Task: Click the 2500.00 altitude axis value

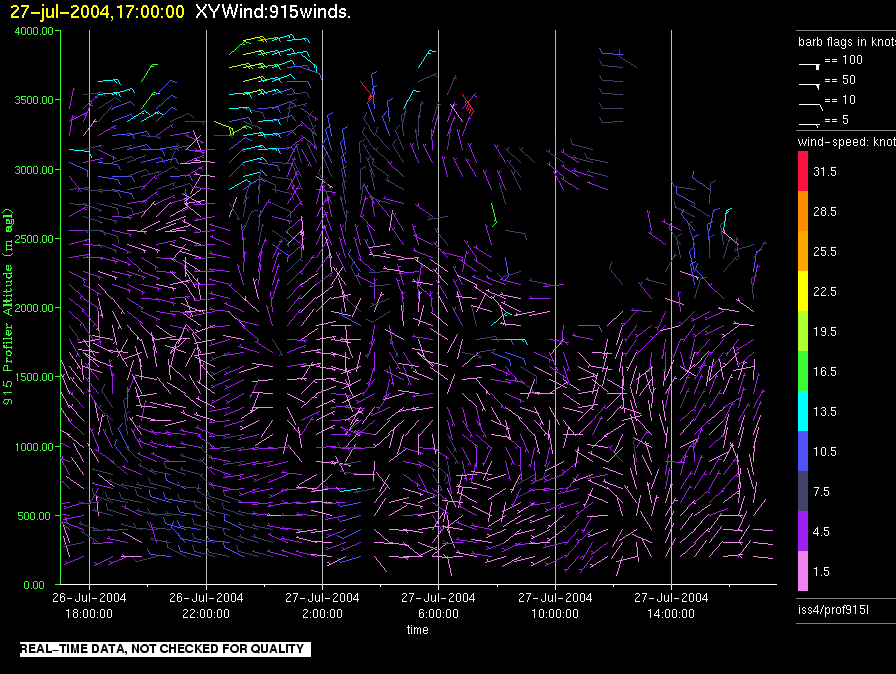Action: pos(34,239)
